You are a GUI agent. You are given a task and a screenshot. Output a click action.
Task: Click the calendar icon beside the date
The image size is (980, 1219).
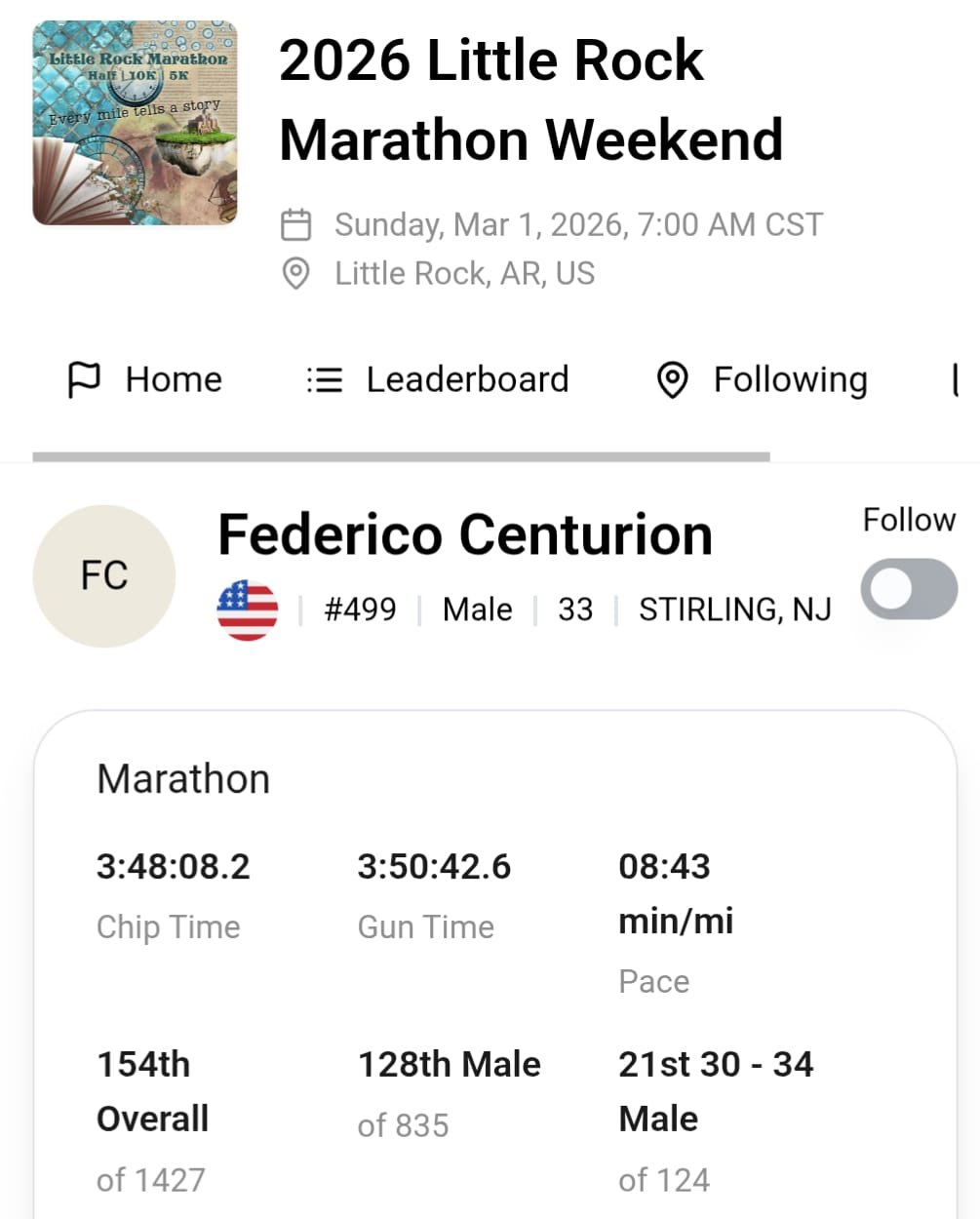pos(295,224)
